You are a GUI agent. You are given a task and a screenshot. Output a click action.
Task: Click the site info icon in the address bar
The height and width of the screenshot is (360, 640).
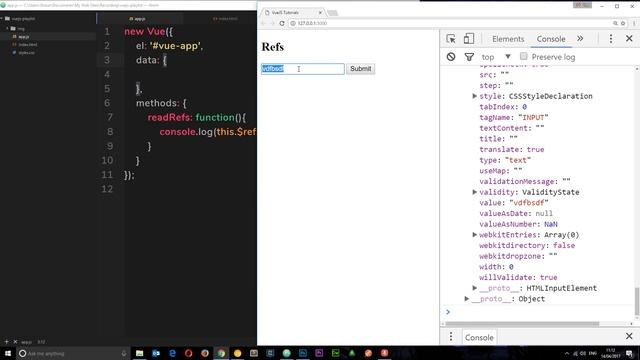(293, 23)
